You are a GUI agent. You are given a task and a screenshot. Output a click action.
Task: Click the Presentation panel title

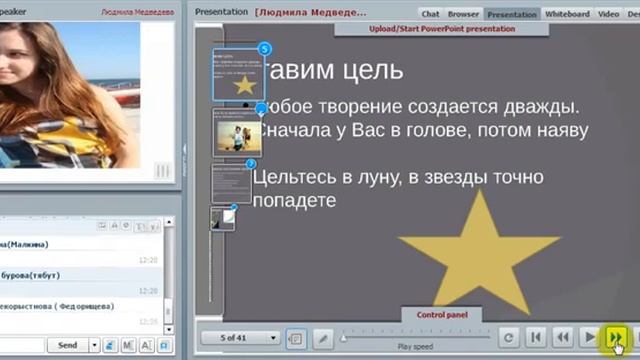[x=221, y=12]
